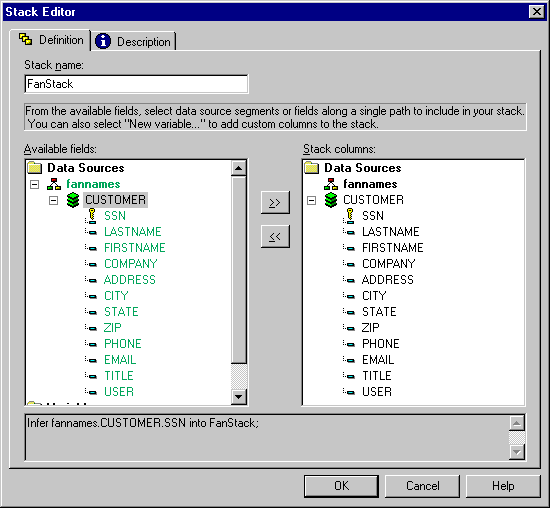550x508 pixels.
Task: Click USER field icon in Available fields
Action: 91,392
